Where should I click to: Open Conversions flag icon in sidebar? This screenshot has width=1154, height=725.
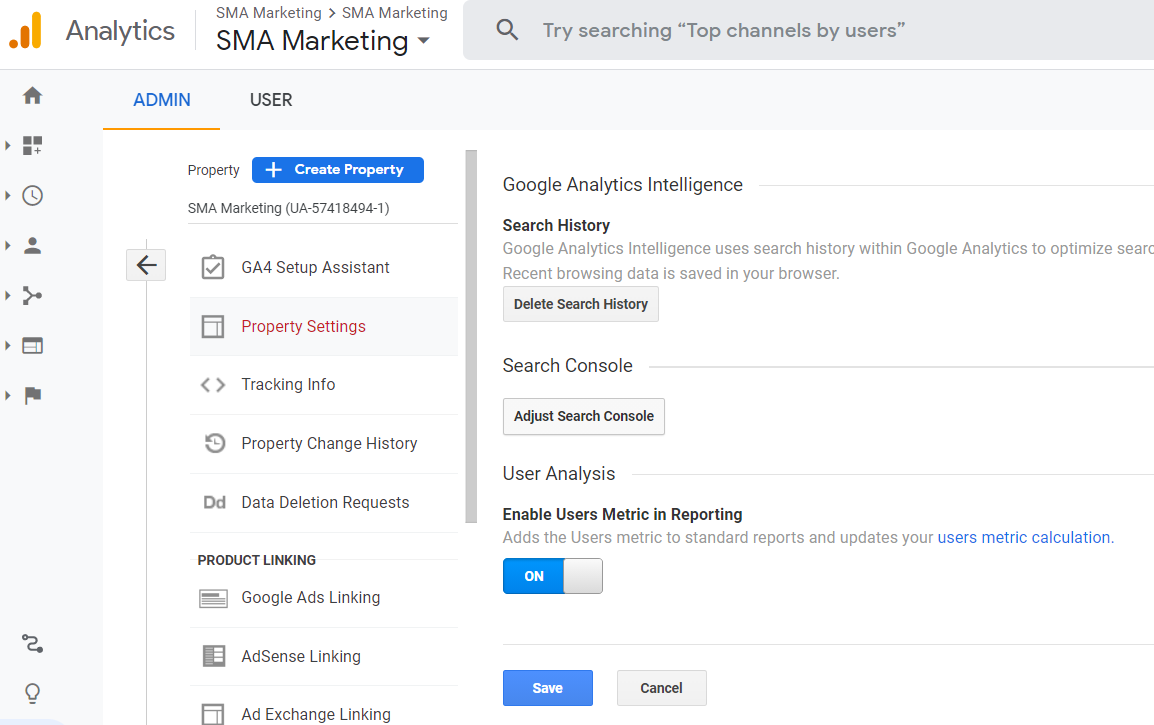(x=33, y=396)
